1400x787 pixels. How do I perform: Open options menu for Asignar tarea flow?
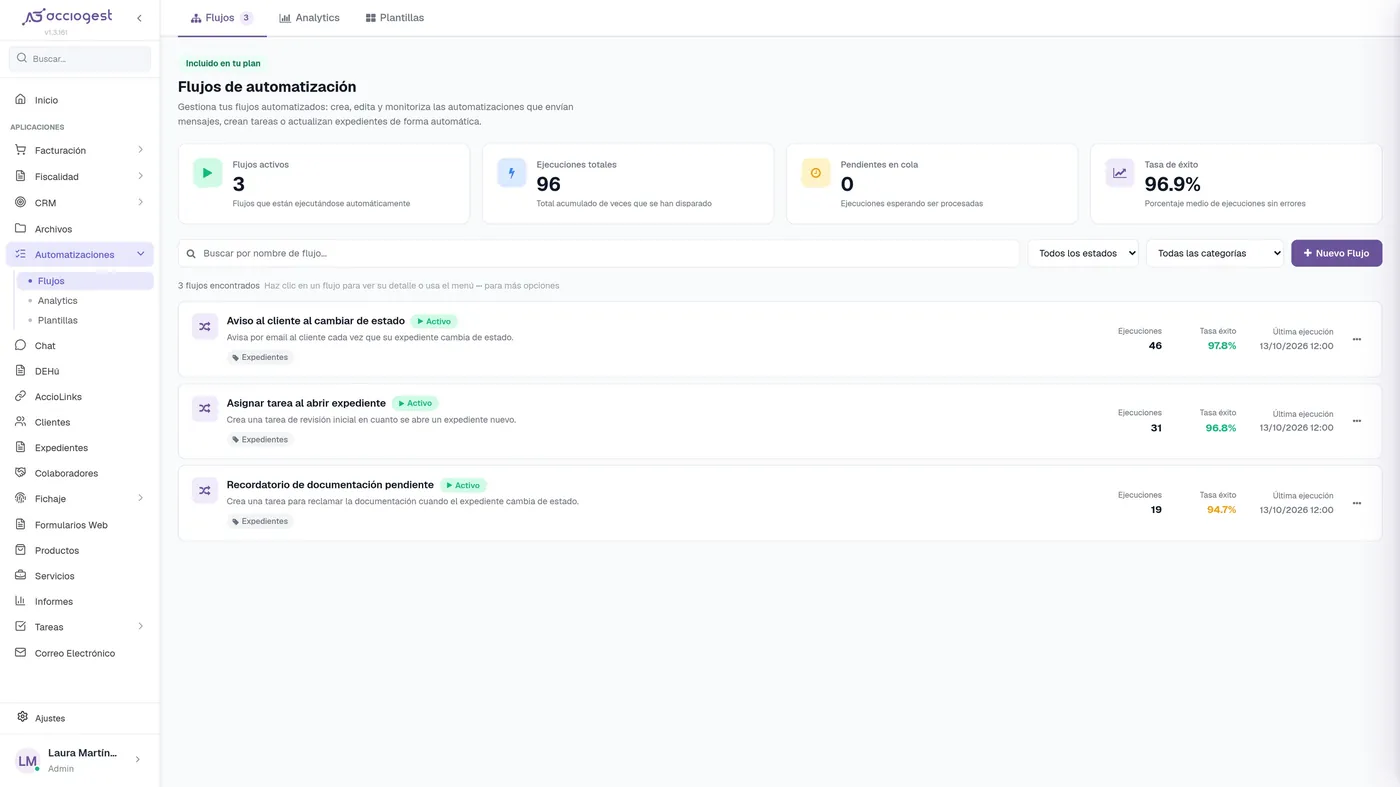(x=1357, y=421)
